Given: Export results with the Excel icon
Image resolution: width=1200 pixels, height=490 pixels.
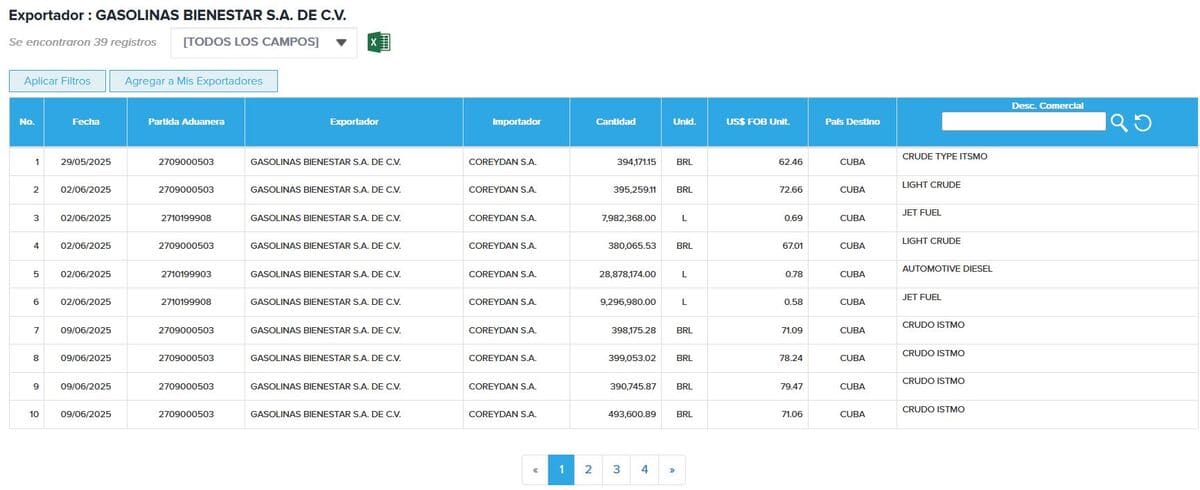Looking at the screenshot, I should coord(378,42).
